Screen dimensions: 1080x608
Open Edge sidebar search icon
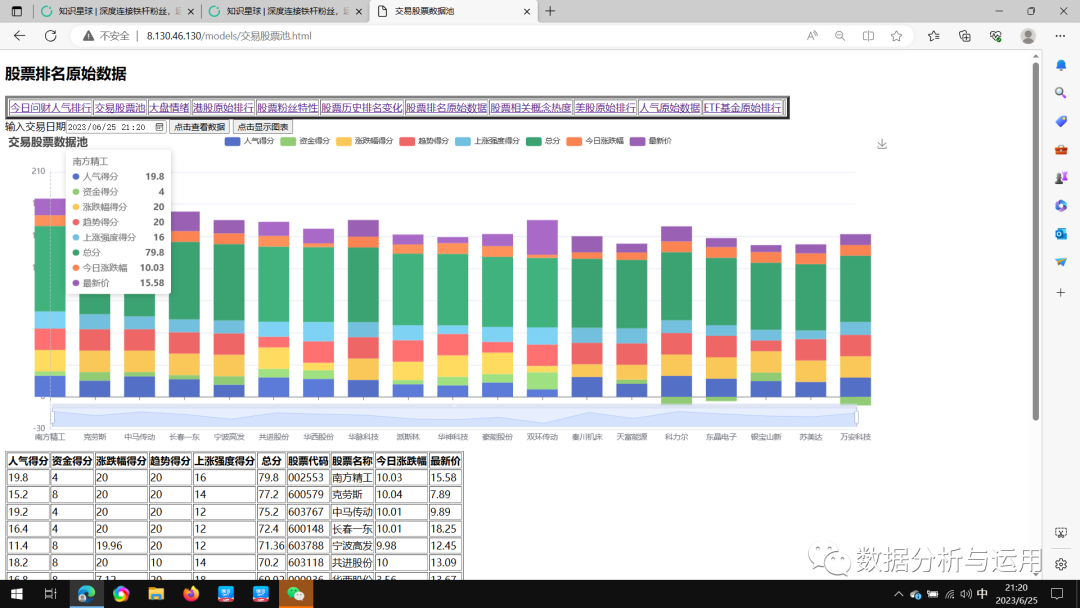1061,93
